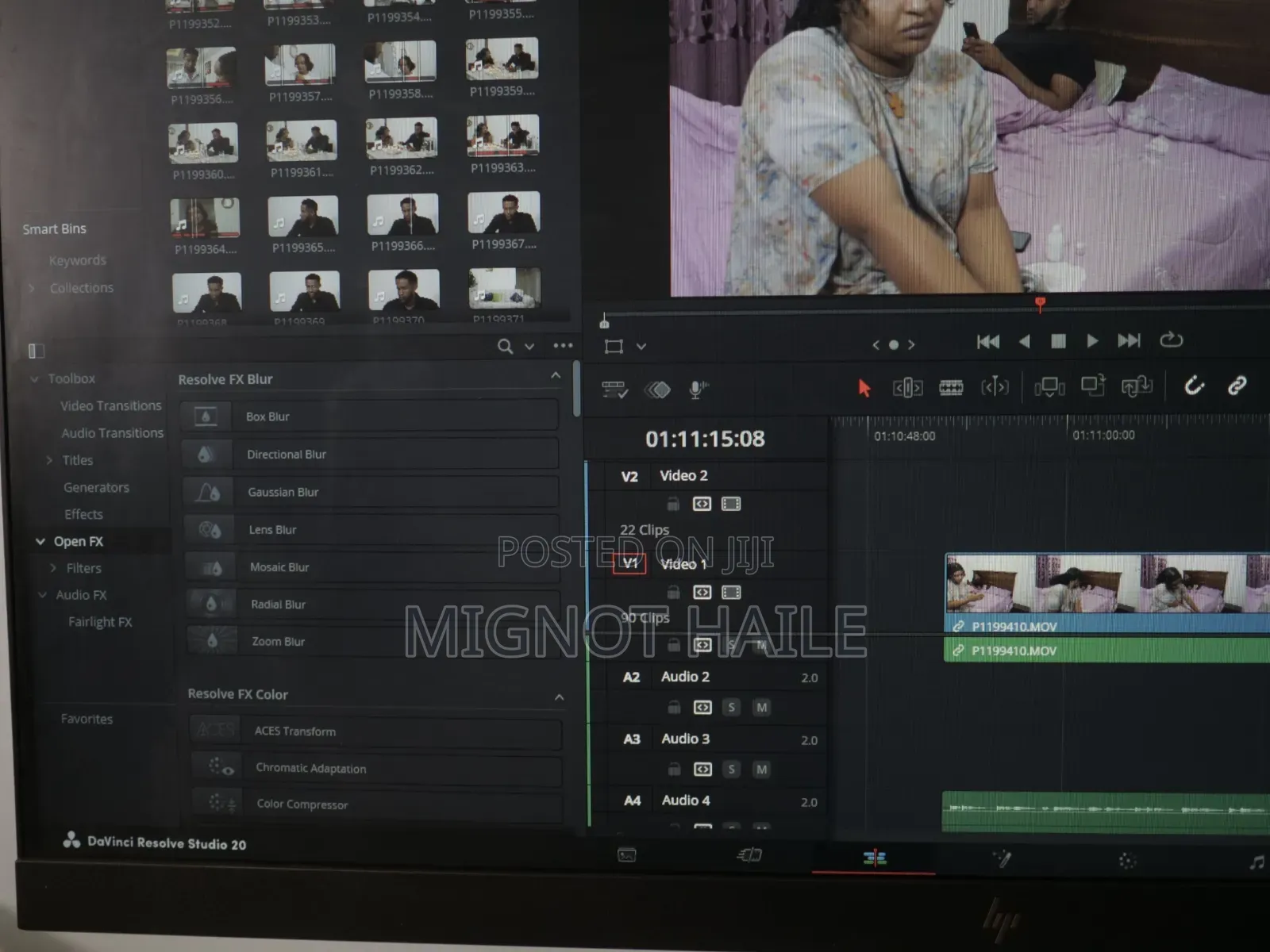The height and width of the screenshot is (952, 1270).
Task: Click the jog handle below the viewer
Action: point(604,321)
